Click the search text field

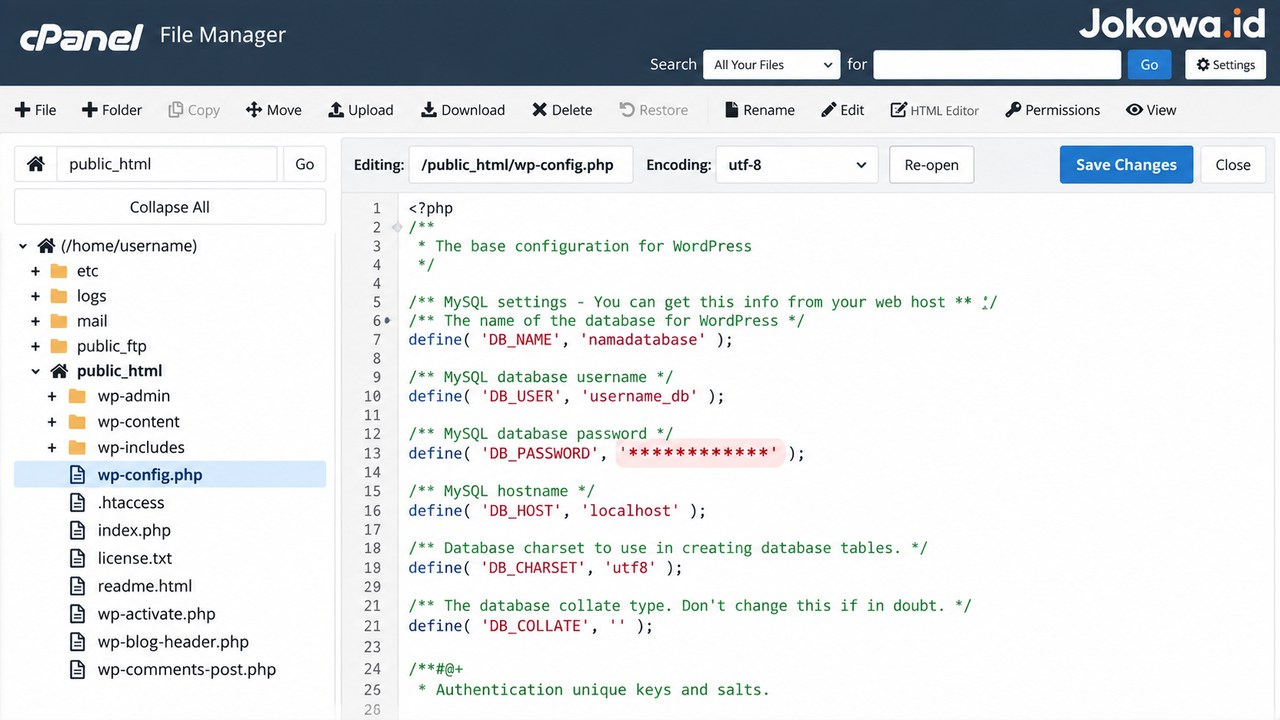coord(997,64)
